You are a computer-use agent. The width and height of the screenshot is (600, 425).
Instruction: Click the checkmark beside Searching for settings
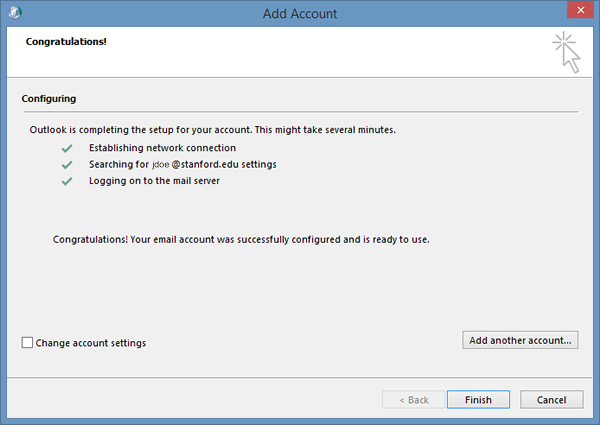[x=67, y=164]
